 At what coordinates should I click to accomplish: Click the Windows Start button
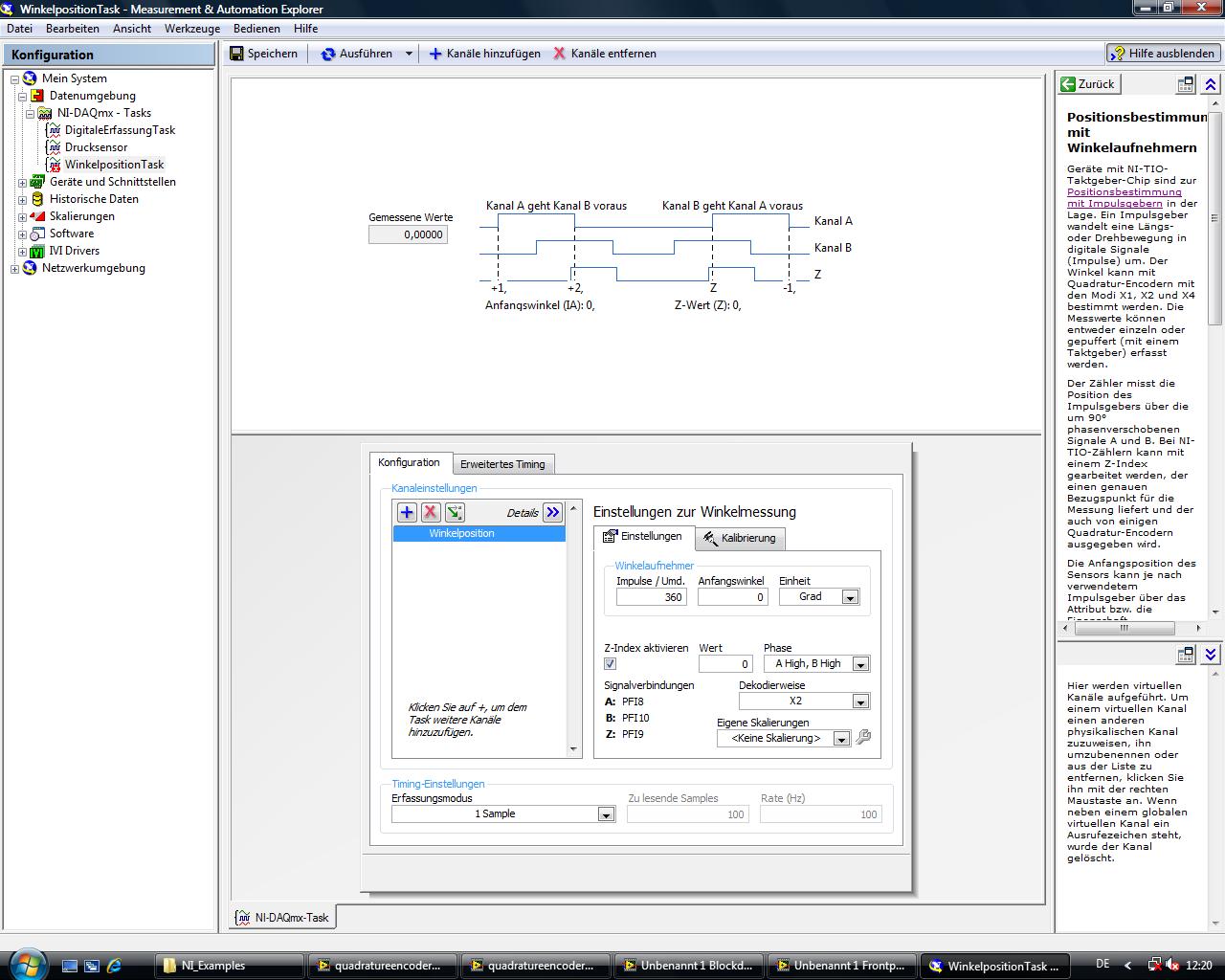tap(26, 965)
